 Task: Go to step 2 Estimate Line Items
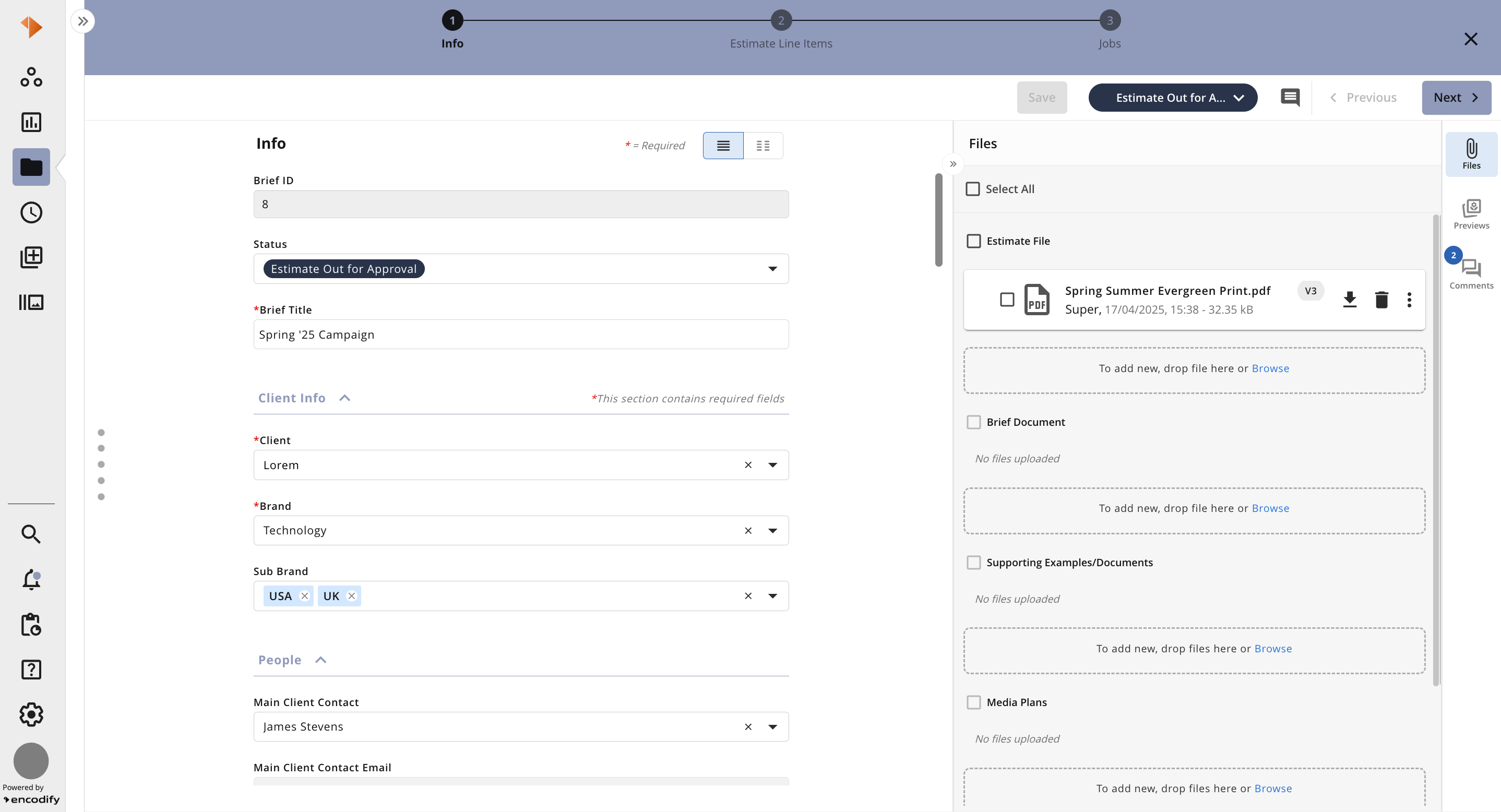coord(781,21)
